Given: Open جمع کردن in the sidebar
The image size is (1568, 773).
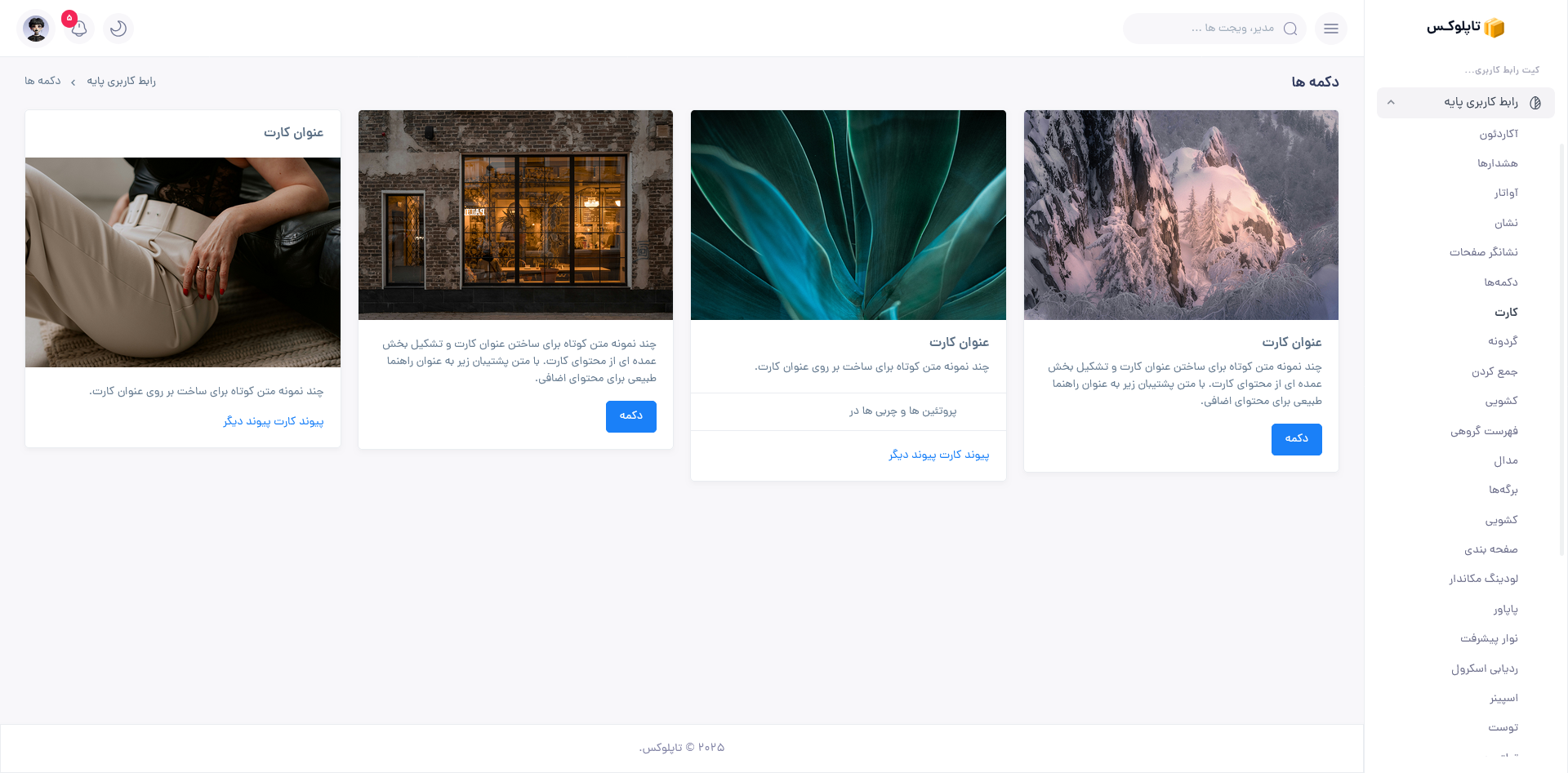Looking at the screenshot, I should [x=1494, y=372].
